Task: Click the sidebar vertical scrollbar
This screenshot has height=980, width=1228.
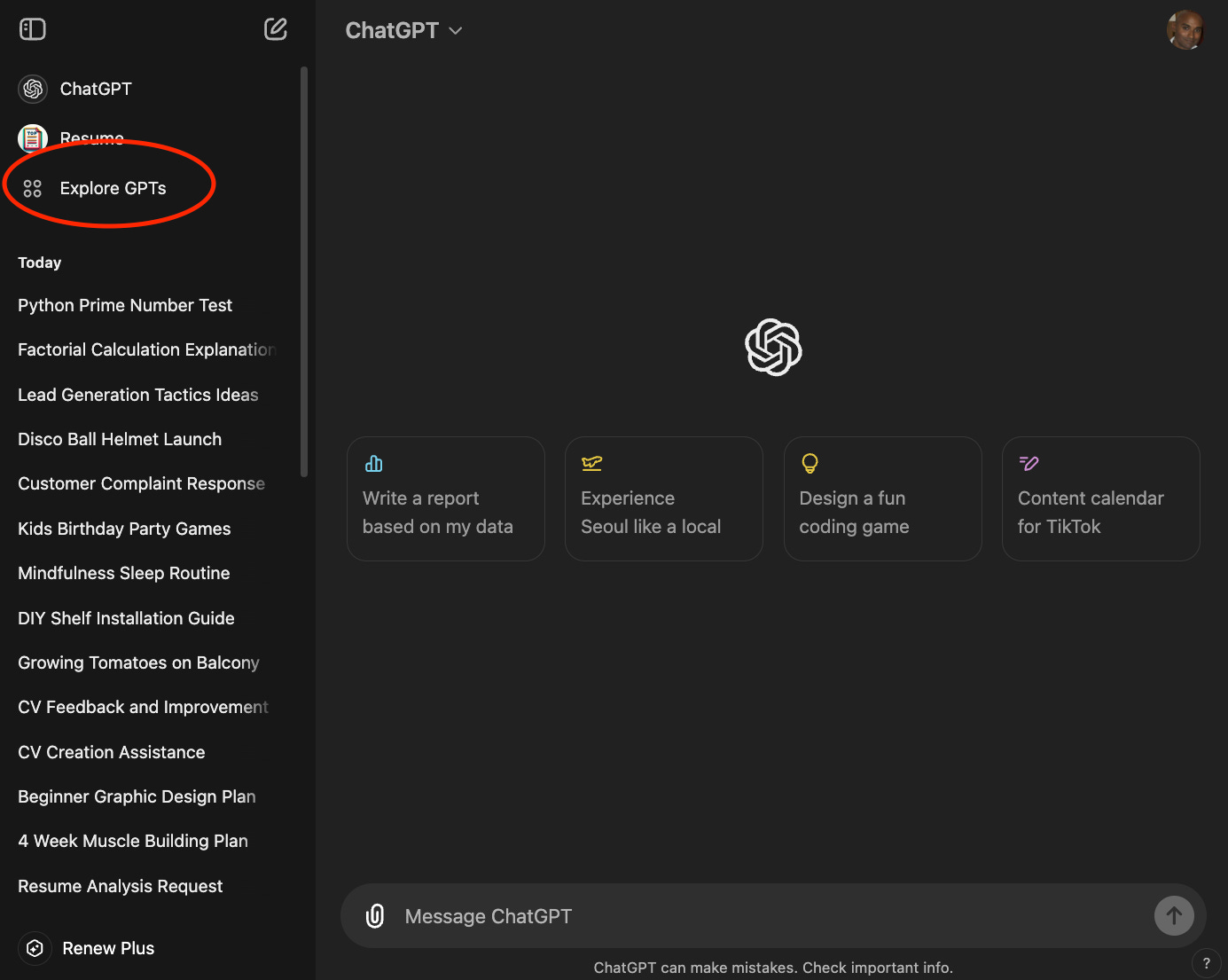Action: pos(304,271)
